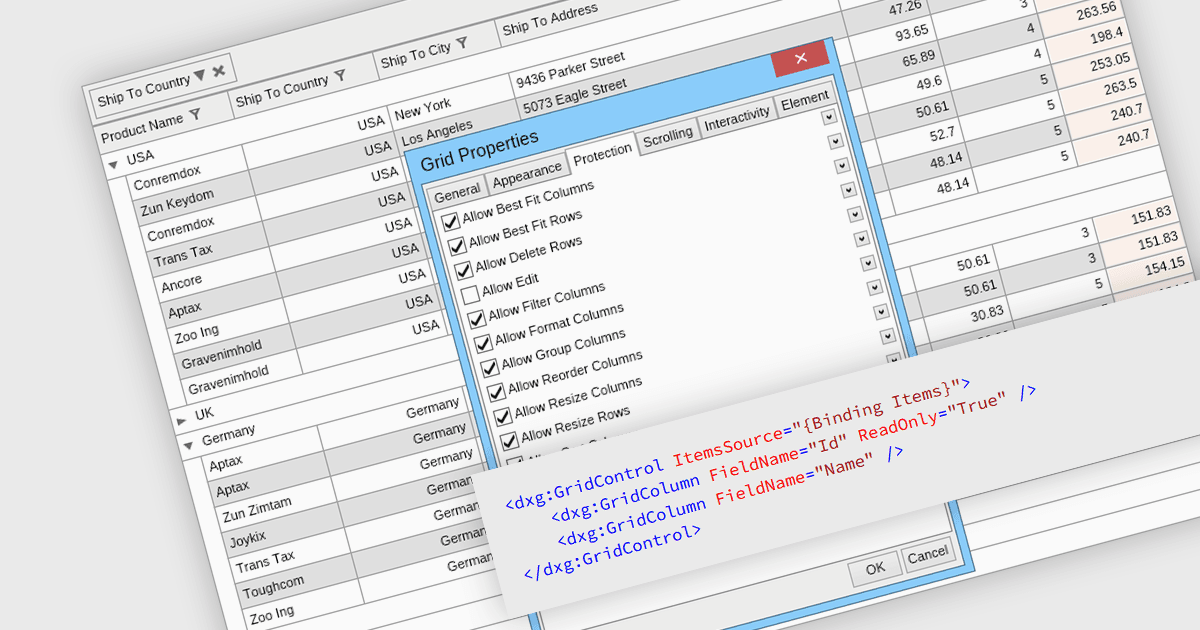Open the General tab

tap(457, 192)
